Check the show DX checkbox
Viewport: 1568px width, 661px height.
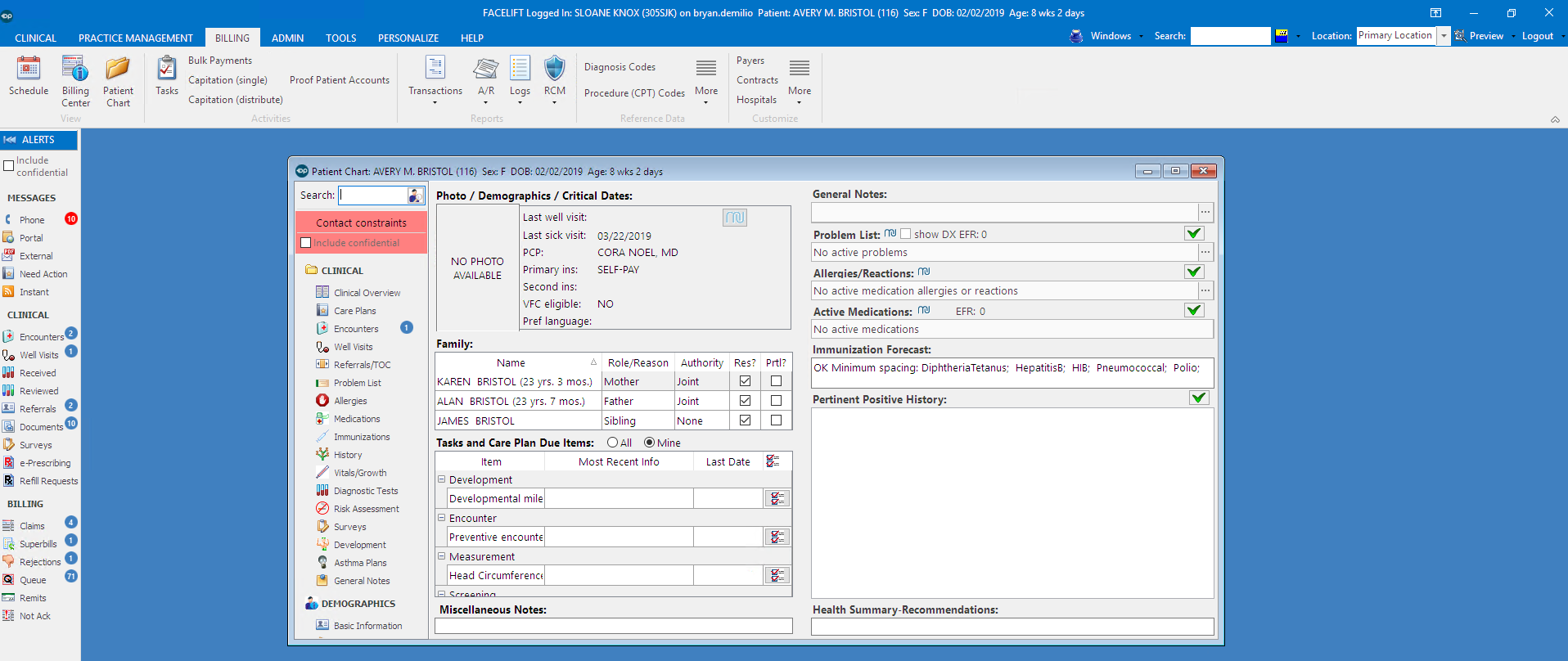click(905, 234)
